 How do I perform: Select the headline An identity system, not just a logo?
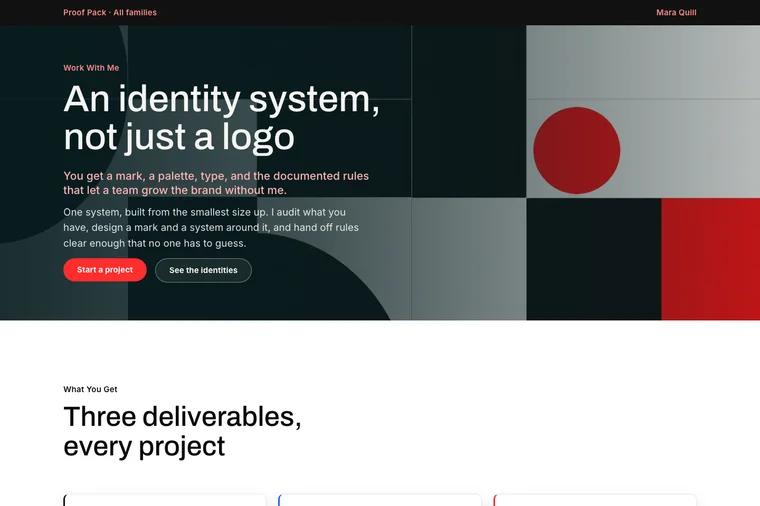pos(222,118)
